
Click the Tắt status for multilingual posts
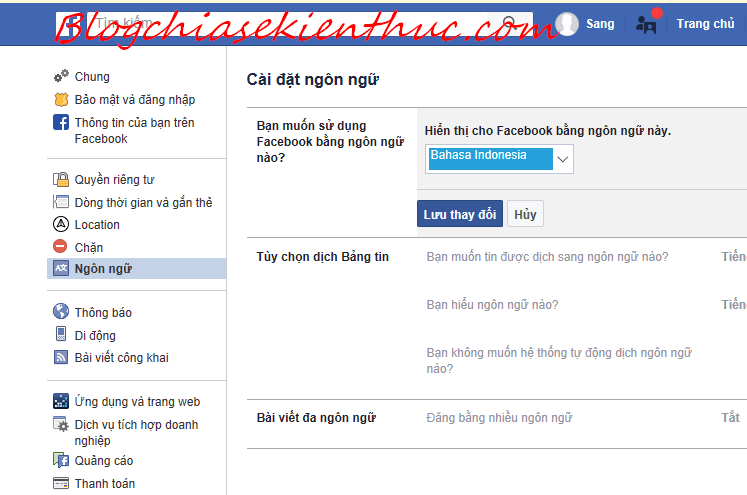tap(730, 417)
